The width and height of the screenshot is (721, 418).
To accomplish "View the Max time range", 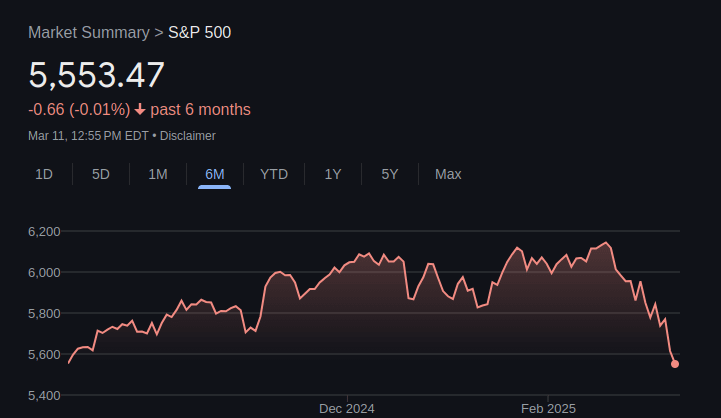I will coord(448,174).
